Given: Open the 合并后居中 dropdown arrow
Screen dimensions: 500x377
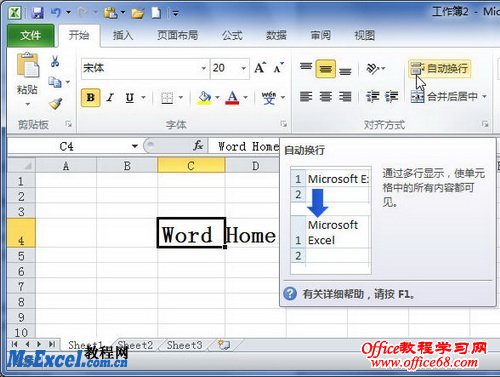Looking at the screenshot, I should (x=484, y=97).
